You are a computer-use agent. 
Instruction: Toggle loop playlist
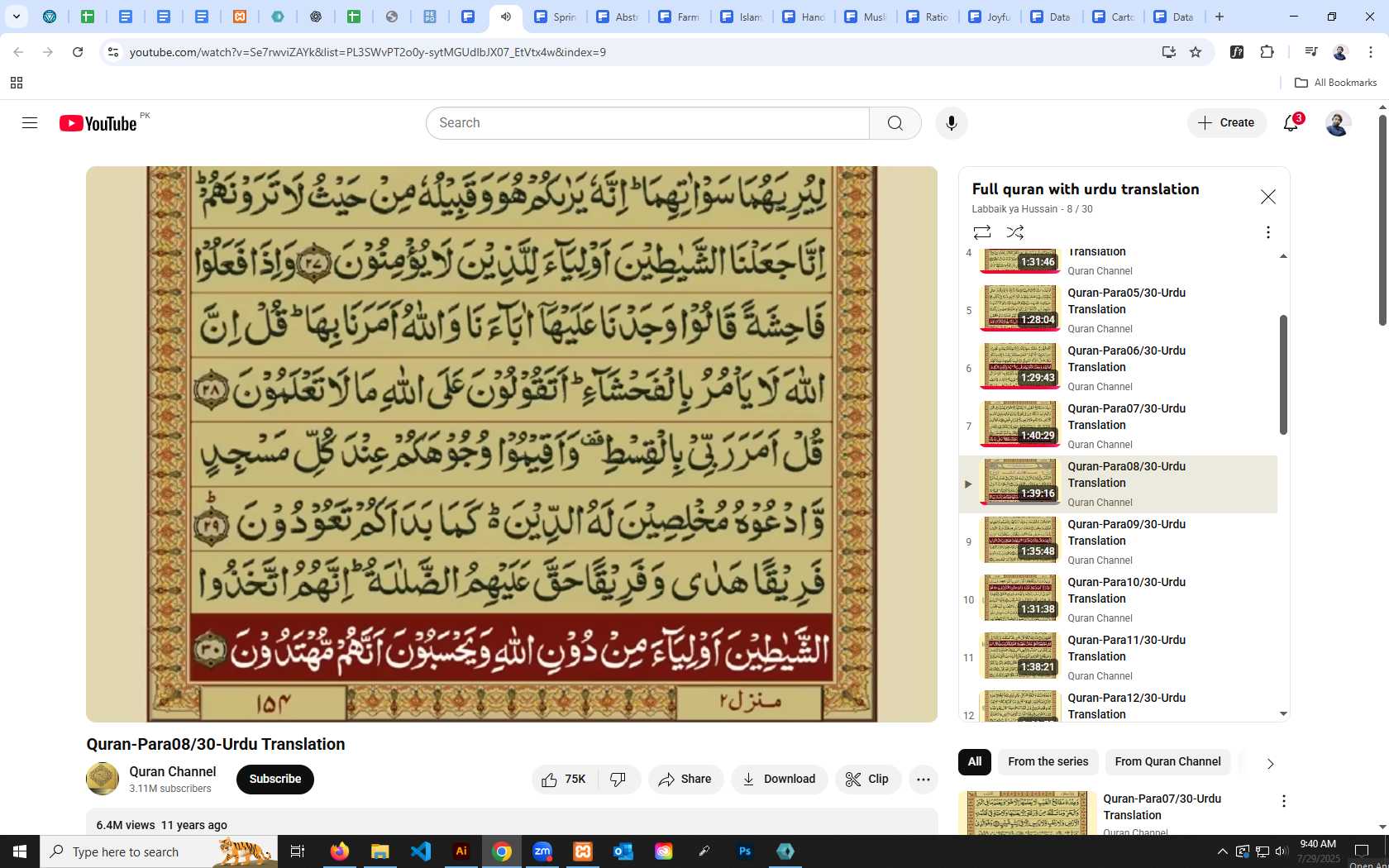coord(981,232)
